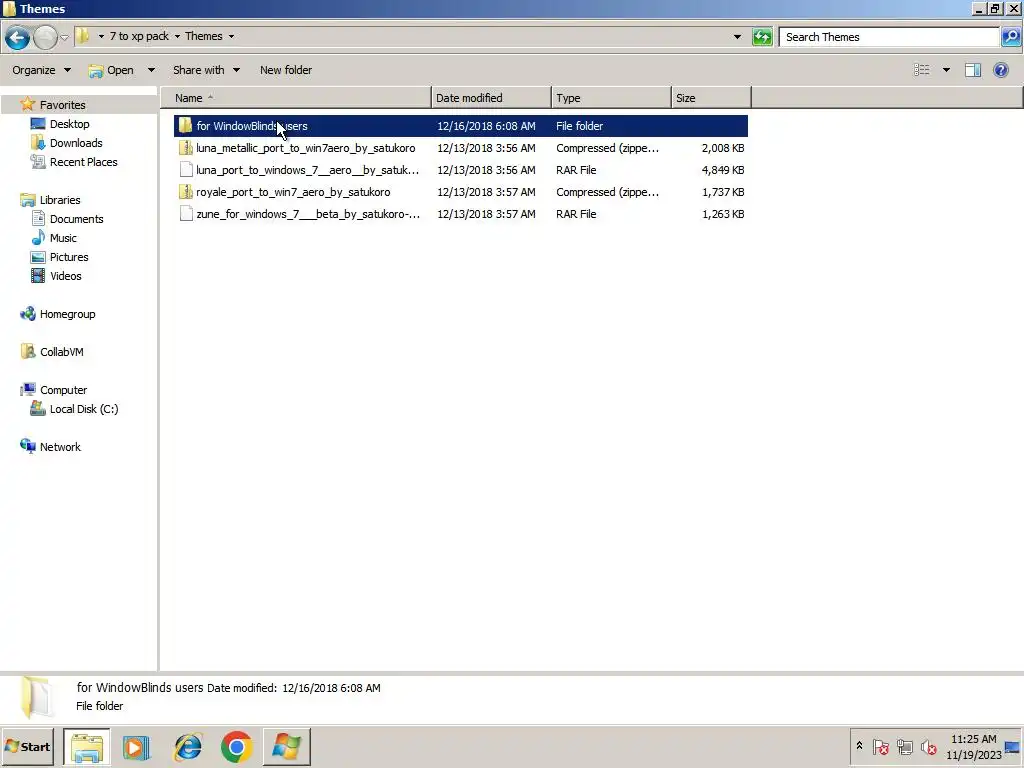Image resolution: width=1024 pixels, height=768 pixels.
Task: Select 'Themes' breadcrumb in address bar
Action: pyautogui.click(x=204, y=36)
